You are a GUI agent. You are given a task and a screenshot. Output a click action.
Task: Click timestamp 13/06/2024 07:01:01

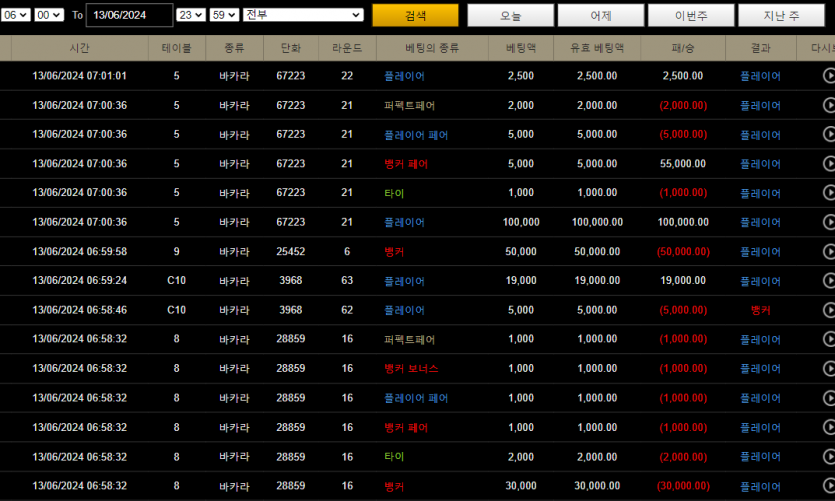coord(79,76)
